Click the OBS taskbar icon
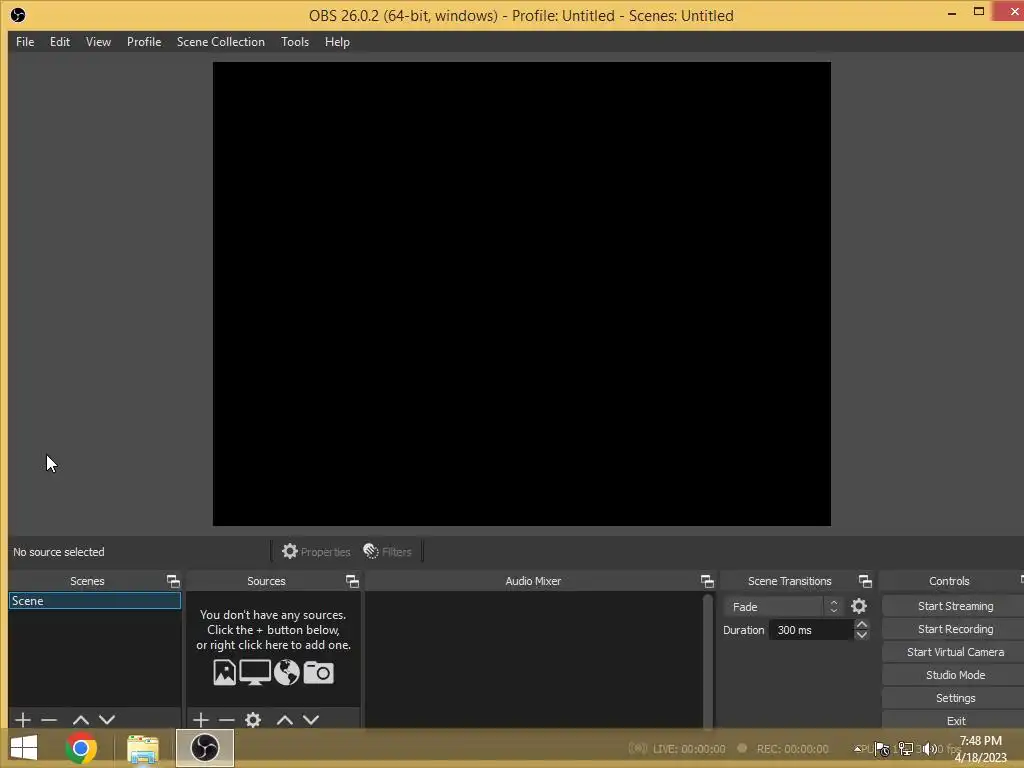Image resolution: width=1024 pixels, height=768 pixels. (x=205, y=748)
